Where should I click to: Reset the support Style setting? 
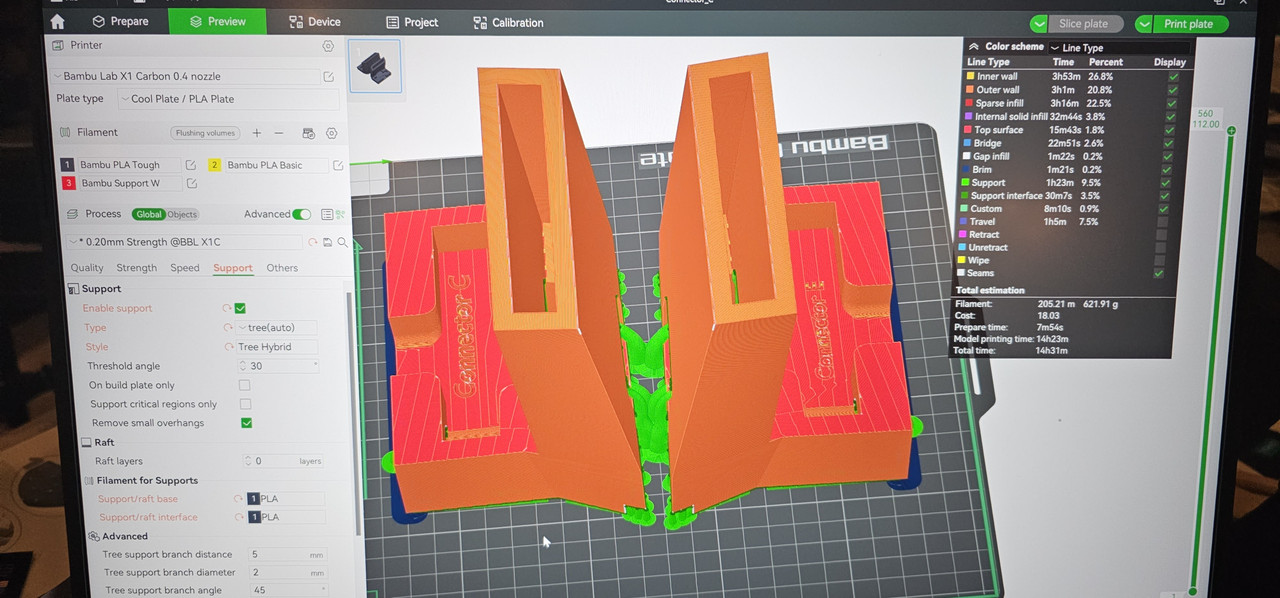(229, 347)
